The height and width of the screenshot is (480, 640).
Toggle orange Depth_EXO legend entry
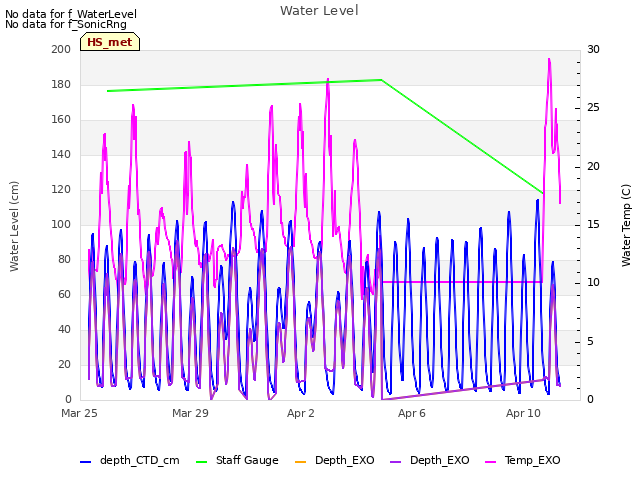[x=334, y=460]
